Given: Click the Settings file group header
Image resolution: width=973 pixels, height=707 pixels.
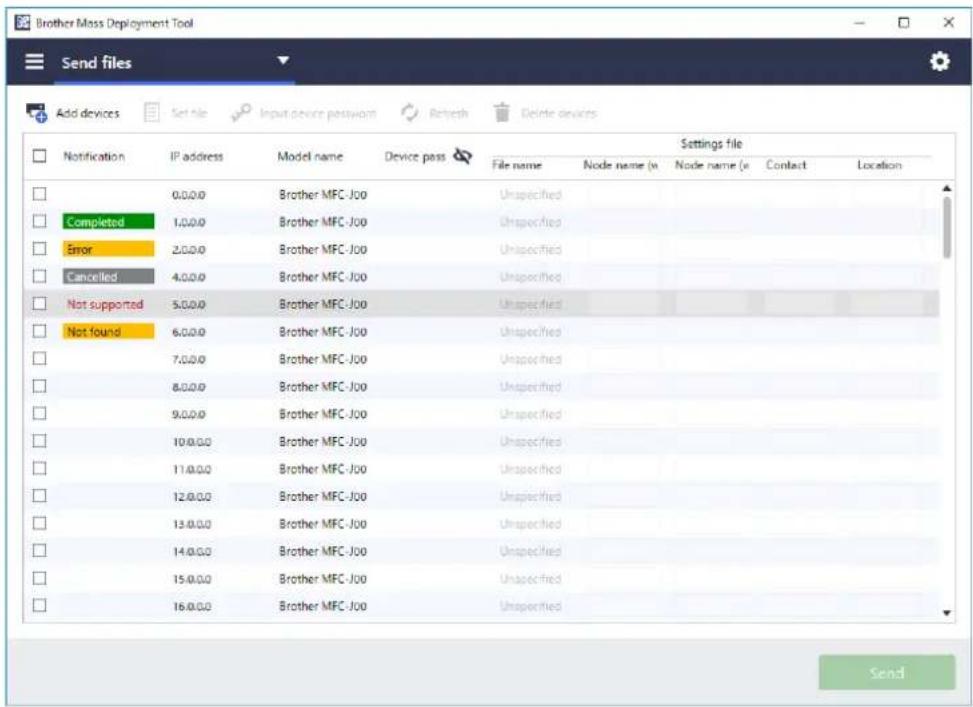Looking at the screenshot, I should [x=711, y=144].
